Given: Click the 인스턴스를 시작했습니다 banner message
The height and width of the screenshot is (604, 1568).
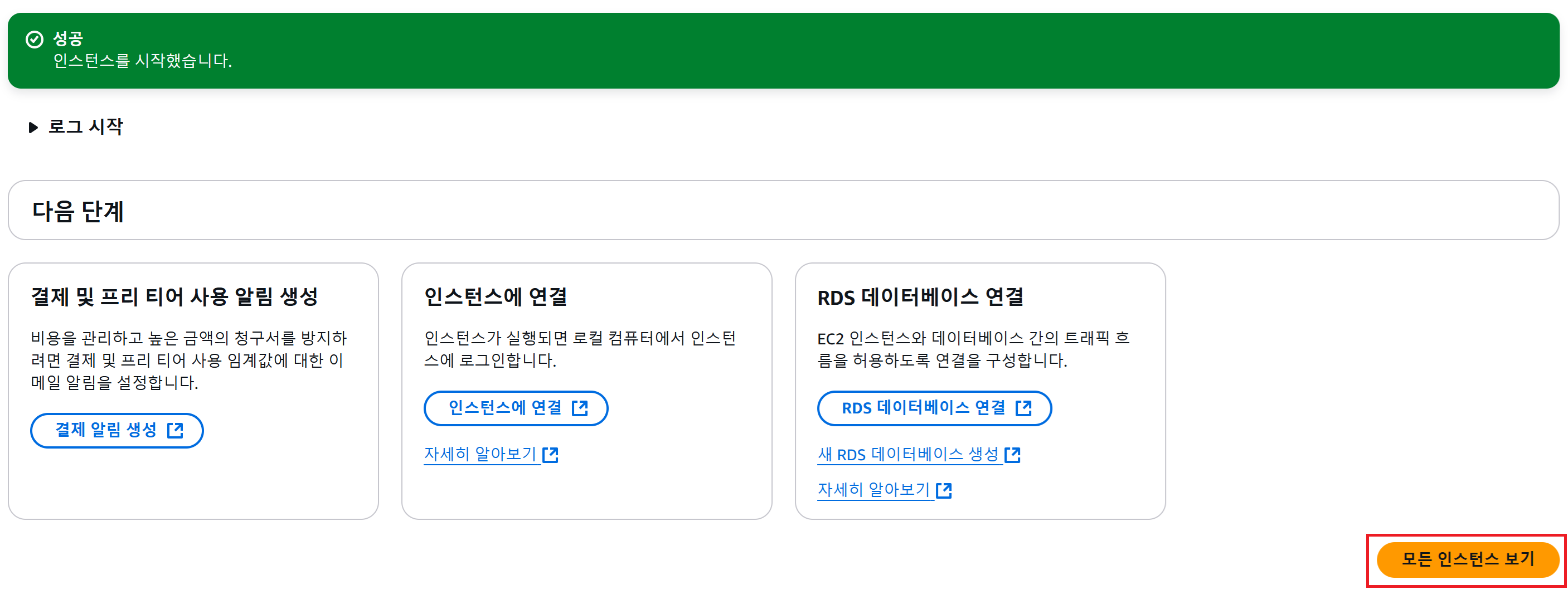Looking at the screenshot, I should pos(143,61).
